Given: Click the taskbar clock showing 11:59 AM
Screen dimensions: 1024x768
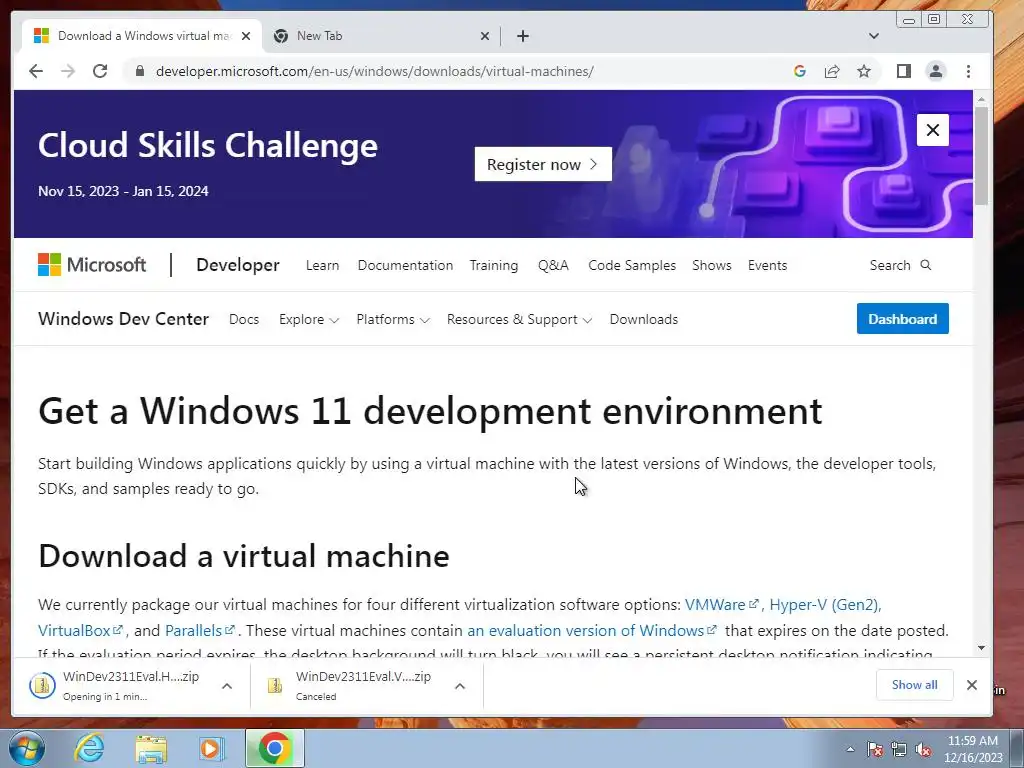Looking at the screenshot, I should (x=973, y=749).
